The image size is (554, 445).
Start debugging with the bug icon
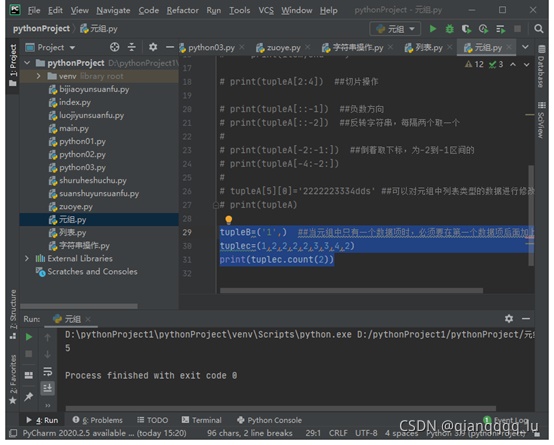click(449, 29)
